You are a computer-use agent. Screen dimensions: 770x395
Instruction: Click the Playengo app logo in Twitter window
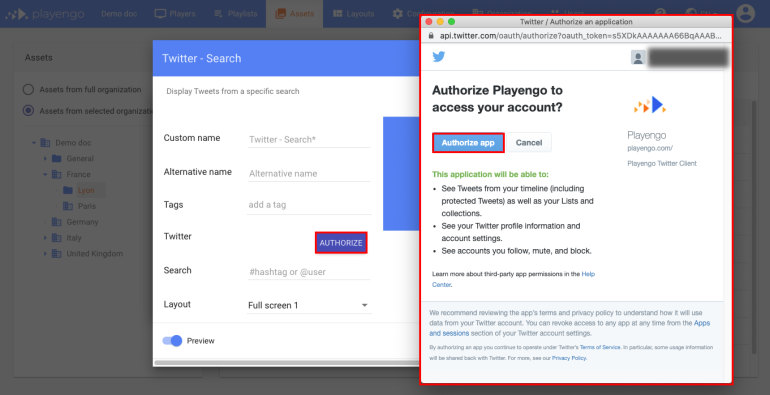(x=650, y=105)
